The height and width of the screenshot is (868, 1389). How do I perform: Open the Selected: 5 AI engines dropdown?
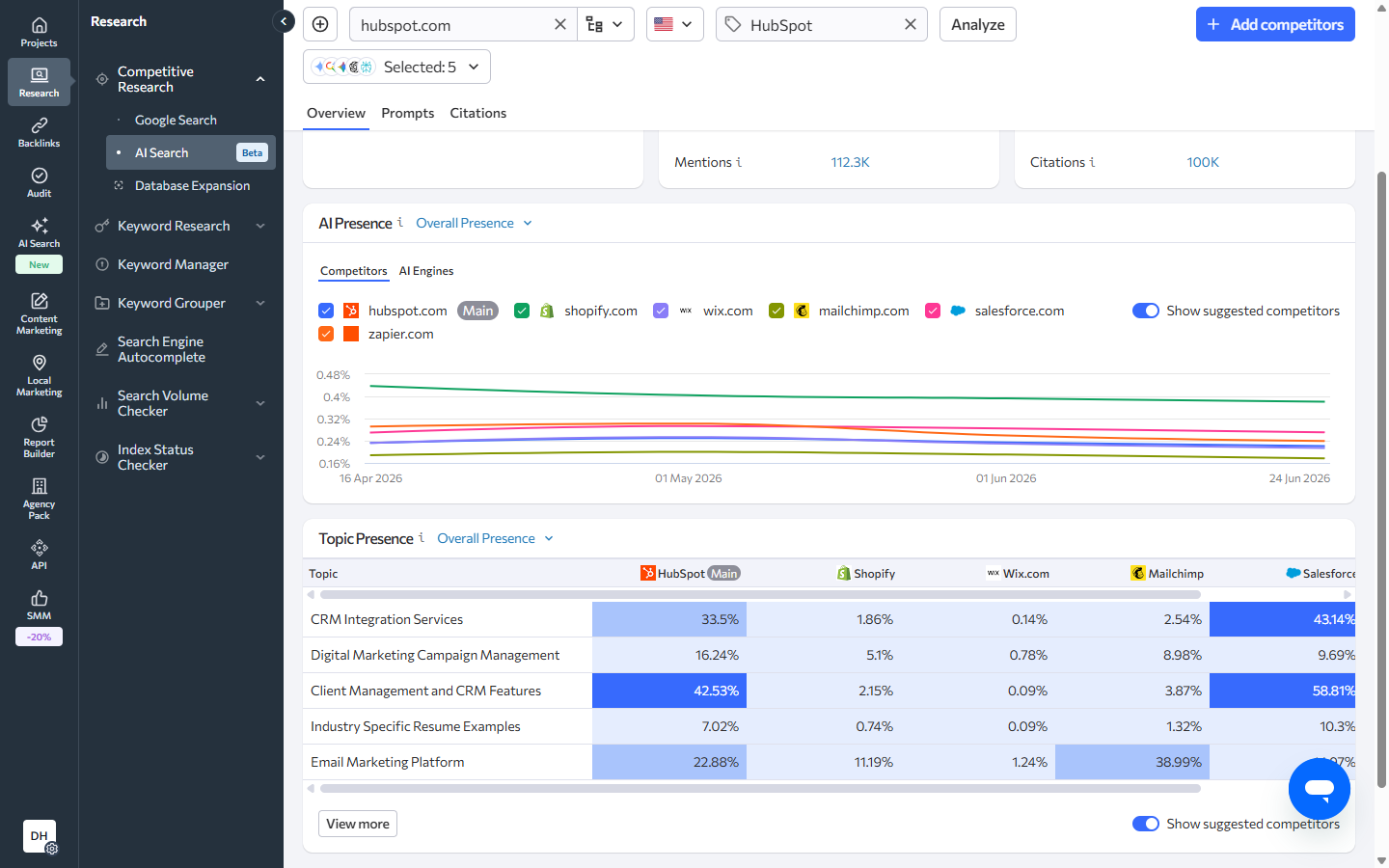pos(396,67)
